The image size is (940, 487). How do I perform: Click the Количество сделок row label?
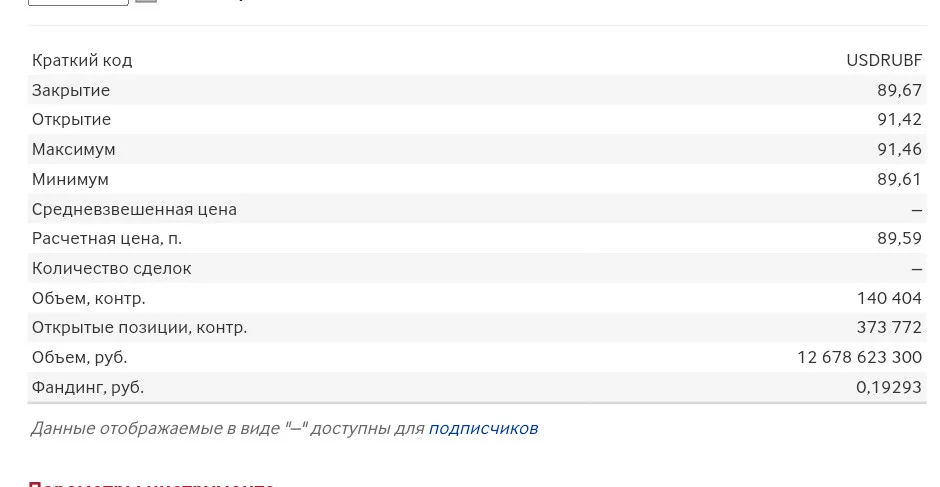[112, 268]
